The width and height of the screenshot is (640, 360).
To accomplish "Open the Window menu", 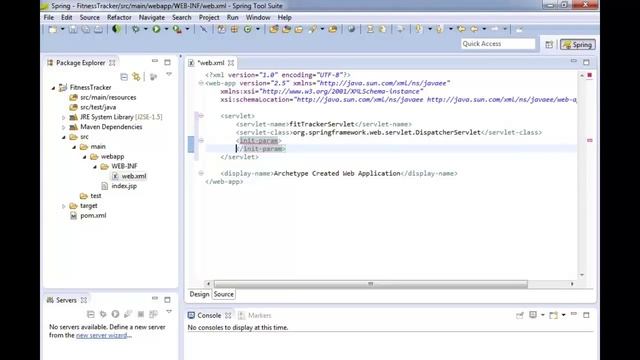I will coord(258,18).
